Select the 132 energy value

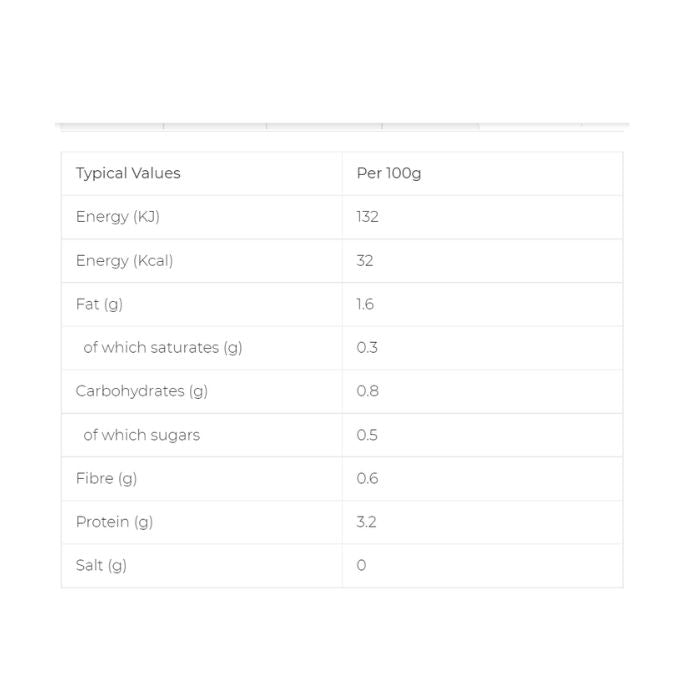pos(367,217)
